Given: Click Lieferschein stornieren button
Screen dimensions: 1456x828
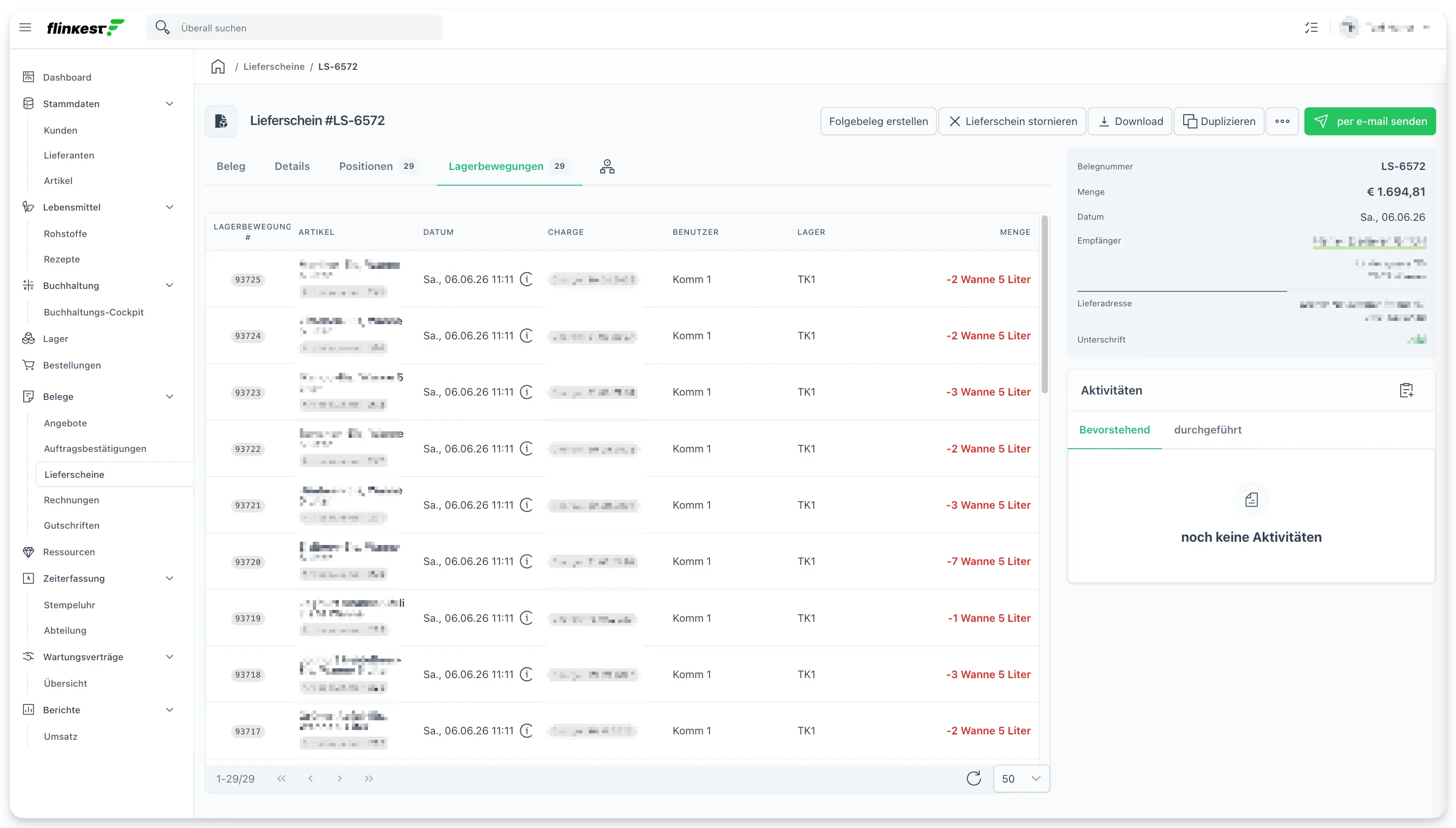Looking at the screenshot, I should point(1012,121).
